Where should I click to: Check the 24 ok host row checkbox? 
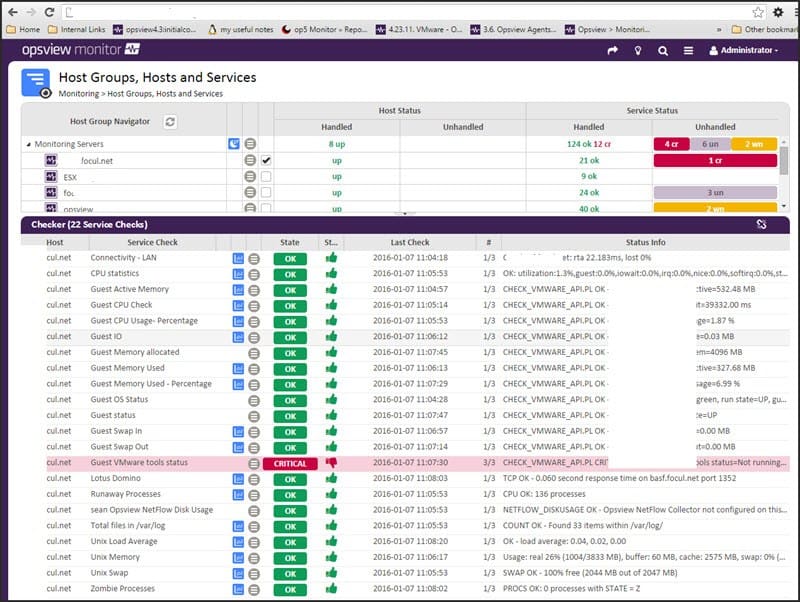[x=266, y=192]
